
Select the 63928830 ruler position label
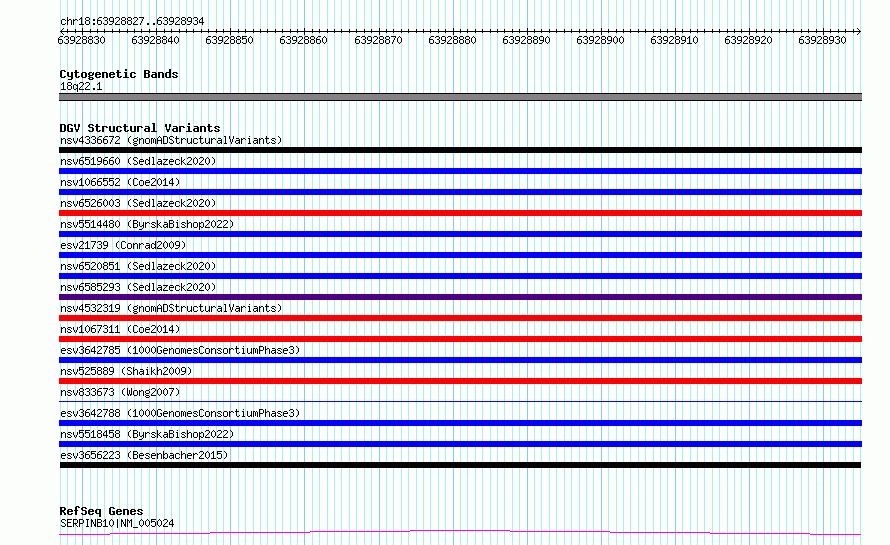point(82,40)
